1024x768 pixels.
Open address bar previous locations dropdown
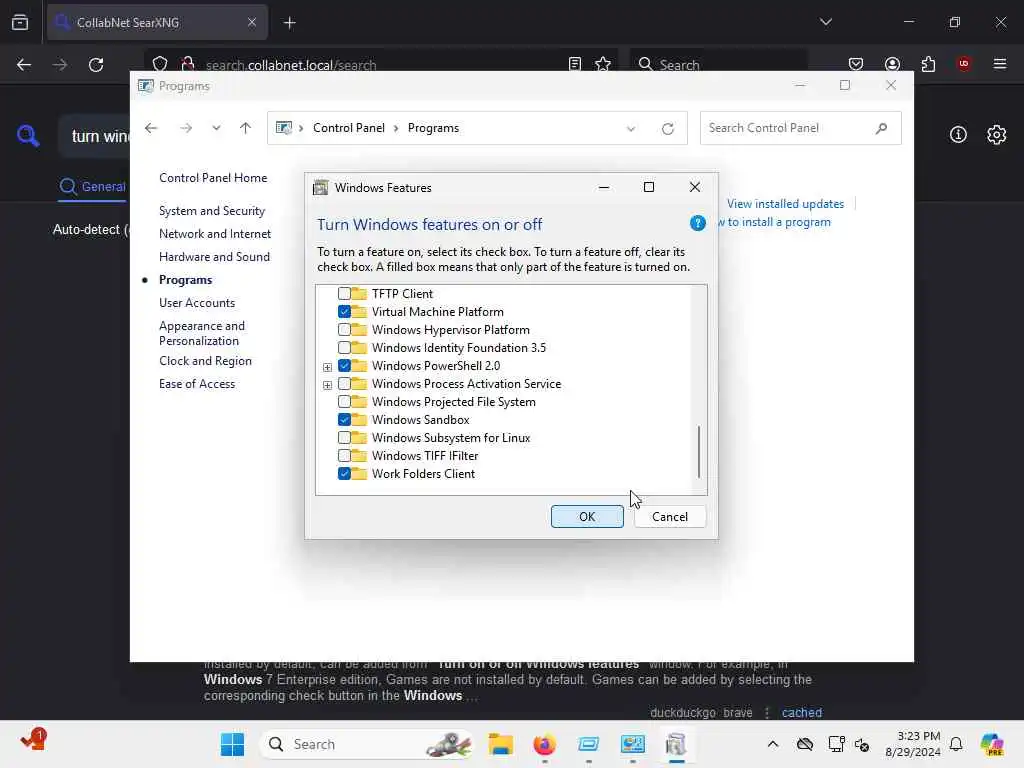pyautogui.click(x=631, y=129)
